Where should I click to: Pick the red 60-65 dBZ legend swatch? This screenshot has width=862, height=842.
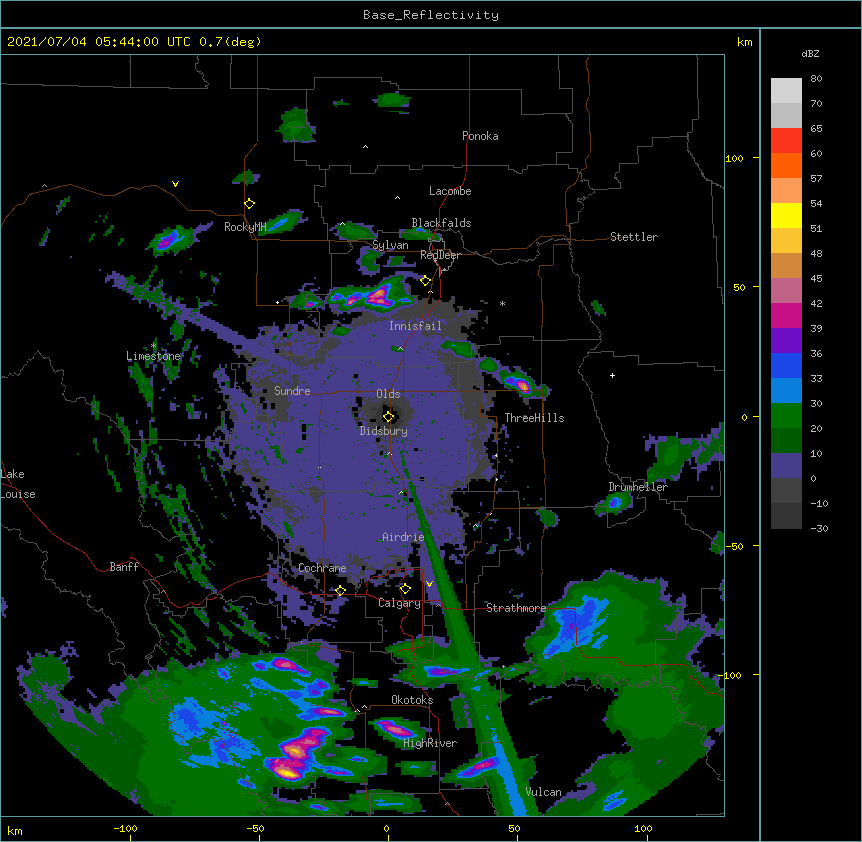point(786,140)
